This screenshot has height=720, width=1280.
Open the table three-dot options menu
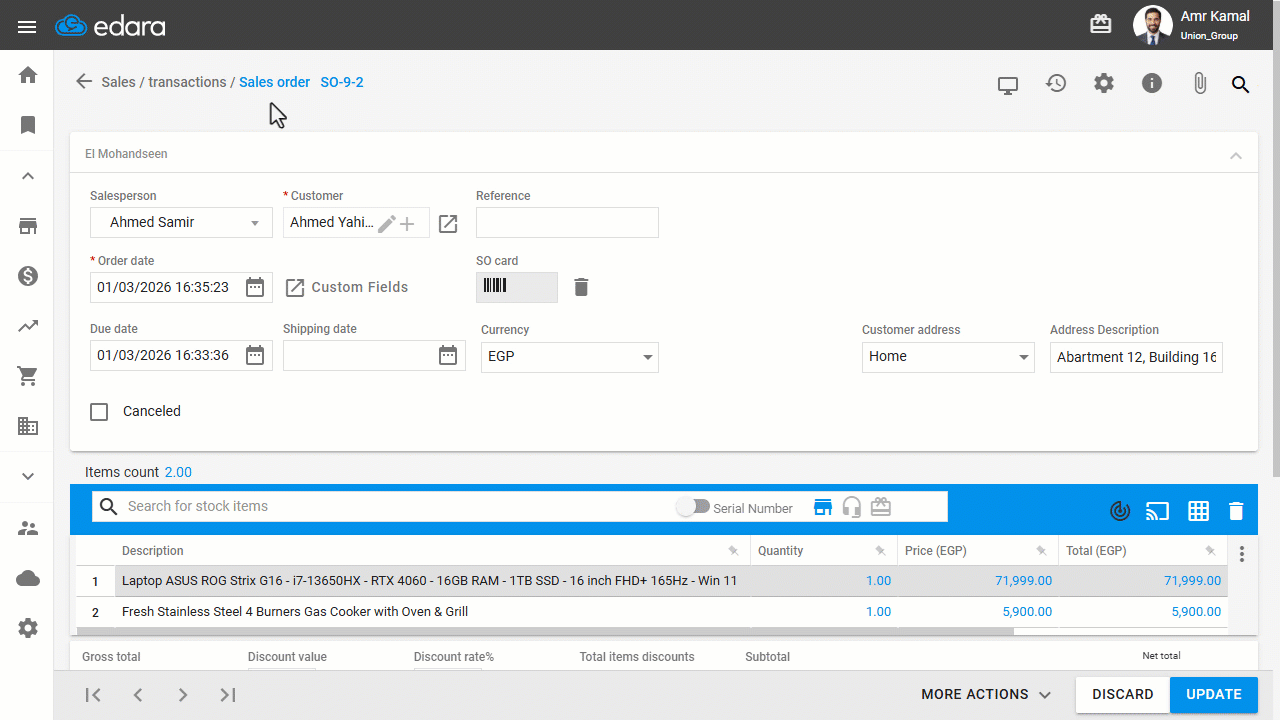tap(1243, 554)
